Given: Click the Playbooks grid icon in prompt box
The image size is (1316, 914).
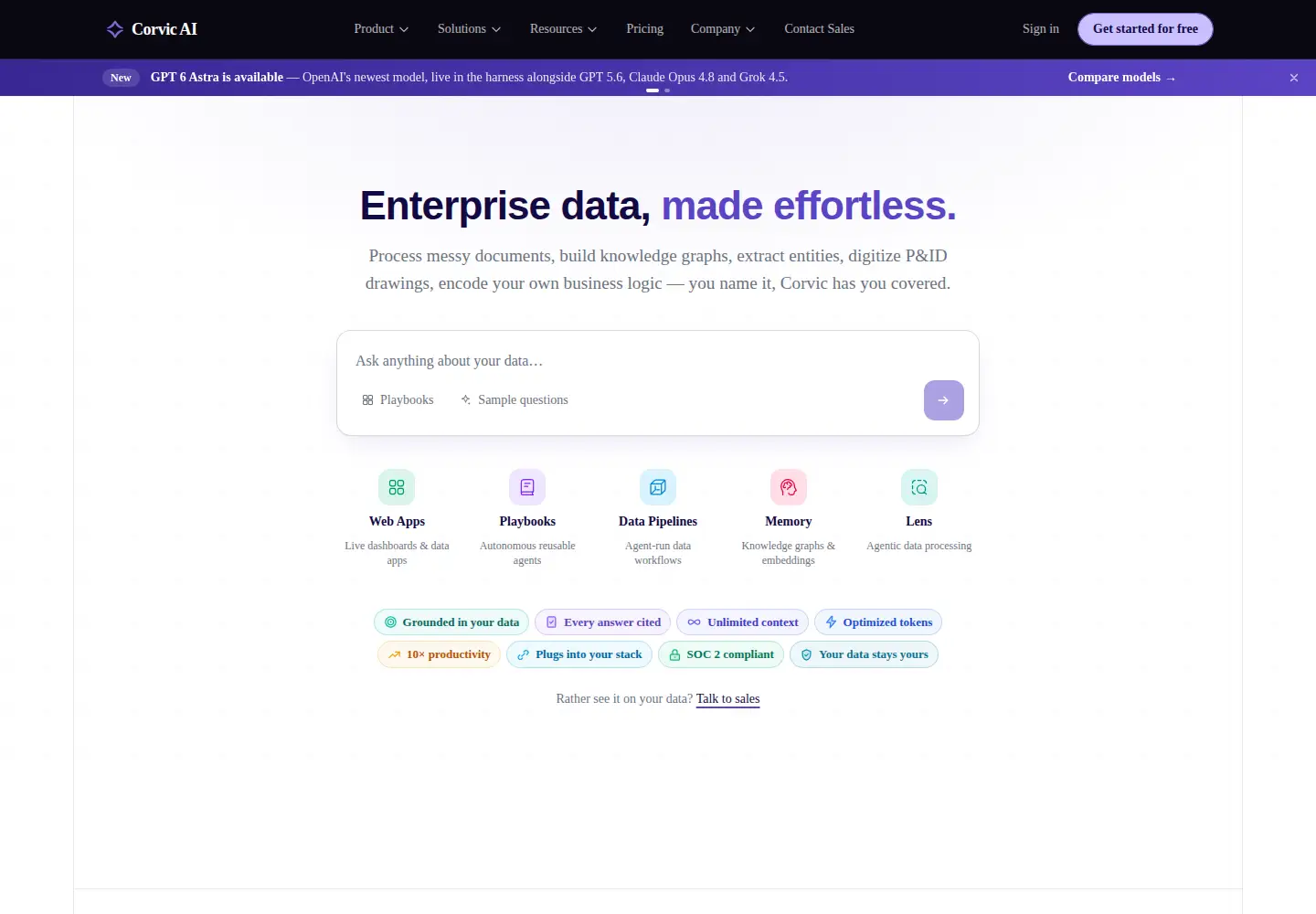Looking at the screenshot, I should (367, 400).
